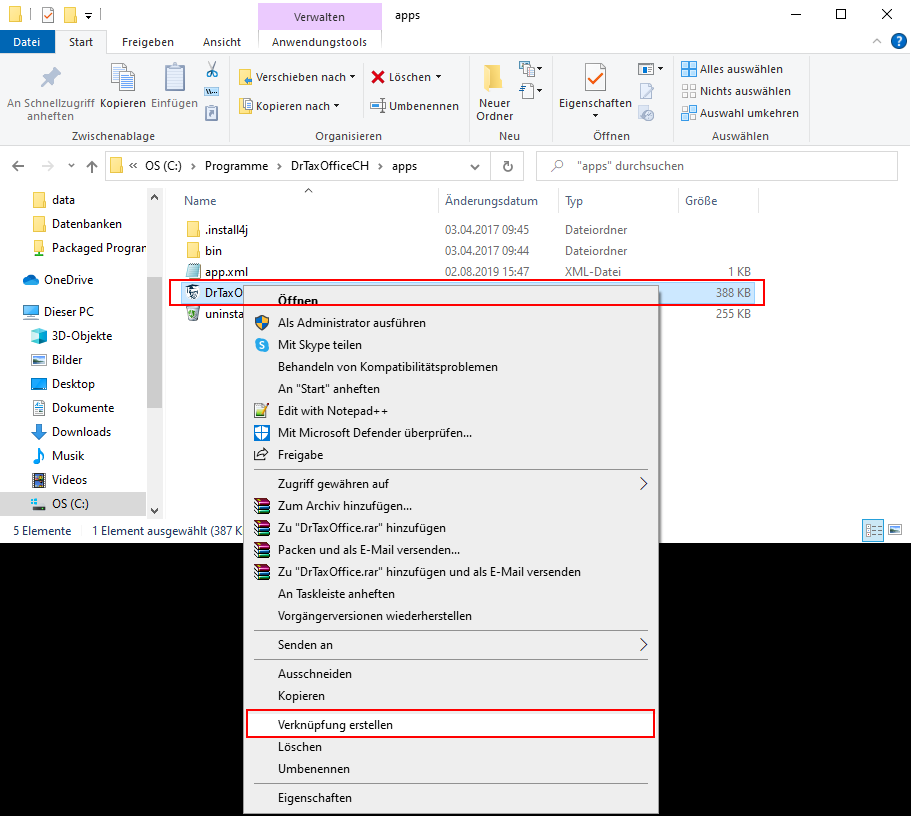Image resolution: width=911 pixels, height=816 pixels.
Task: Click DrTaxOfficeCH in the address breadcrumb
Action: (x=329, y=166)
